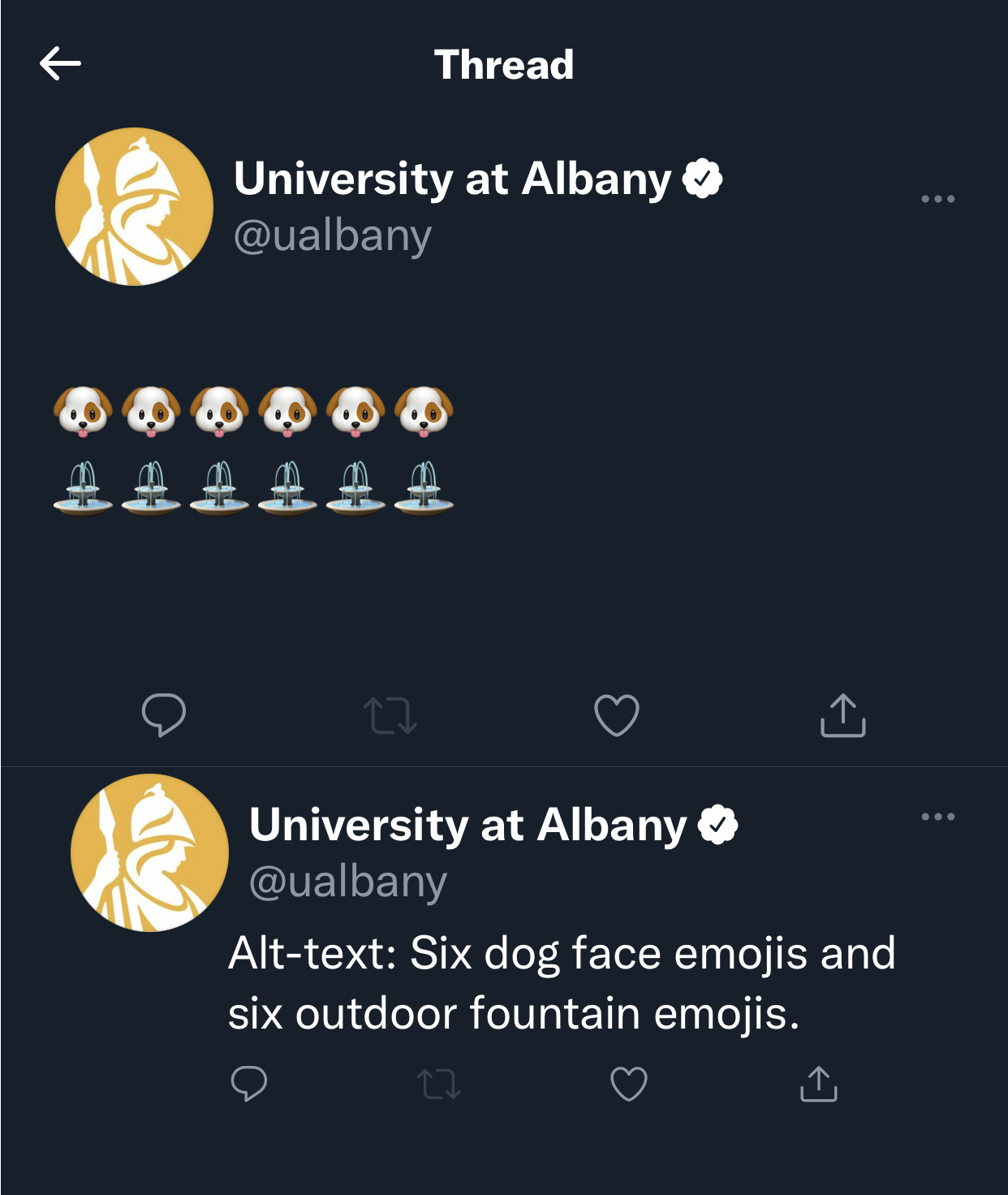Share the first emoji tweet
Screen dimensions: 1008x1195
click(843, 715)
